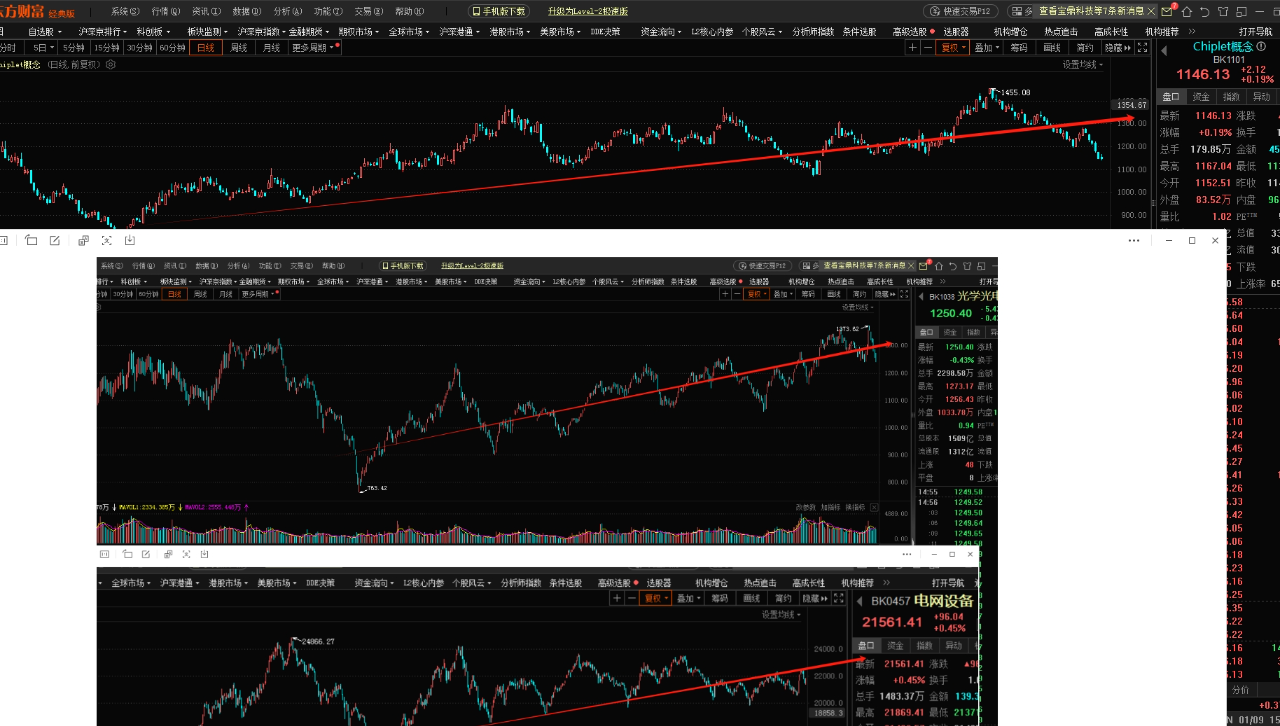Switch main chart to 5日 period
The height and width of the screenshot is (726, 1280).
click(41, 47)
